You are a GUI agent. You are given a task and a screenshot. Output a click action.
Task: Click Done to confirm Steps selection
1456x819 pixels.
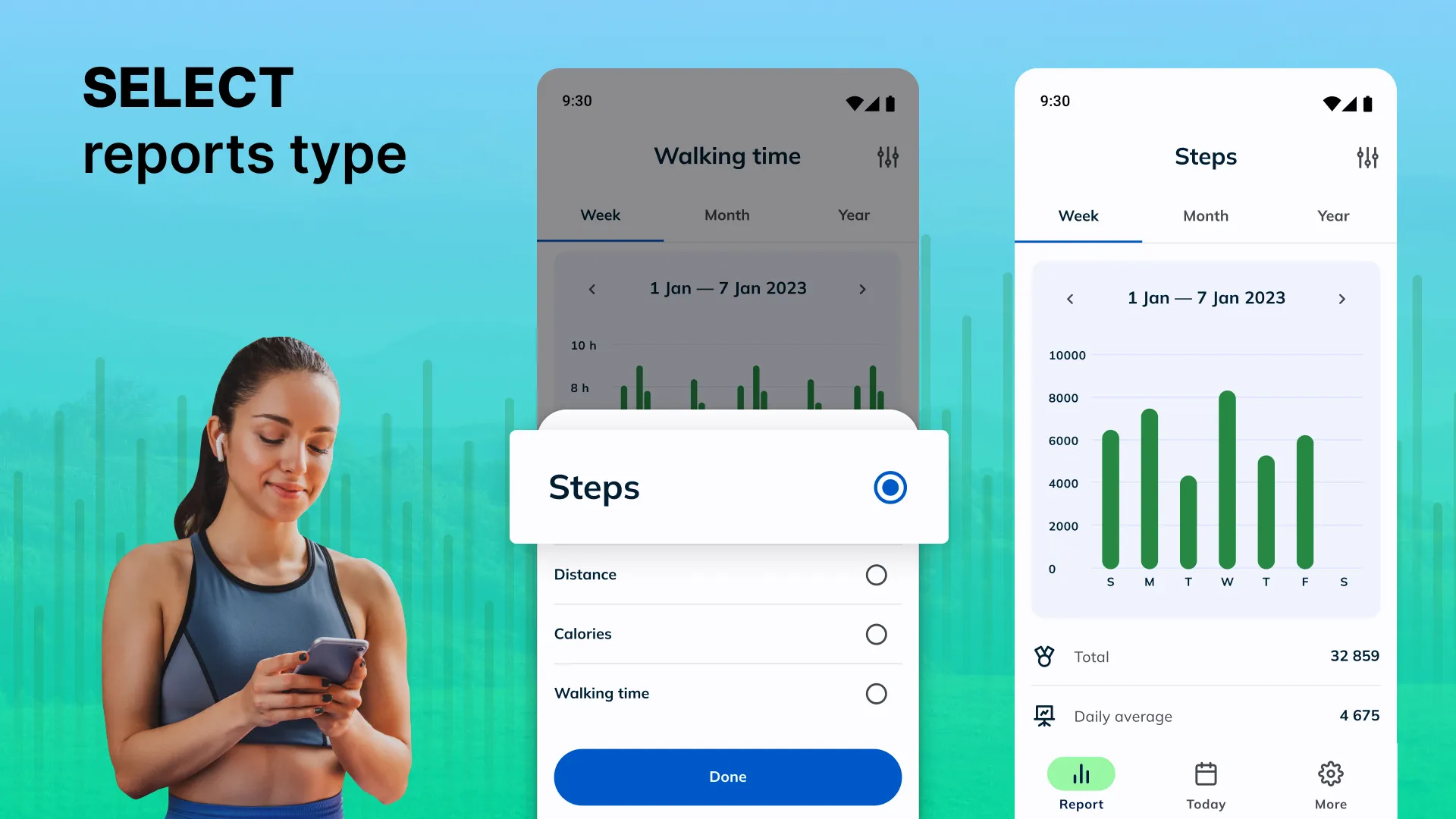click(x=728, y=777)
